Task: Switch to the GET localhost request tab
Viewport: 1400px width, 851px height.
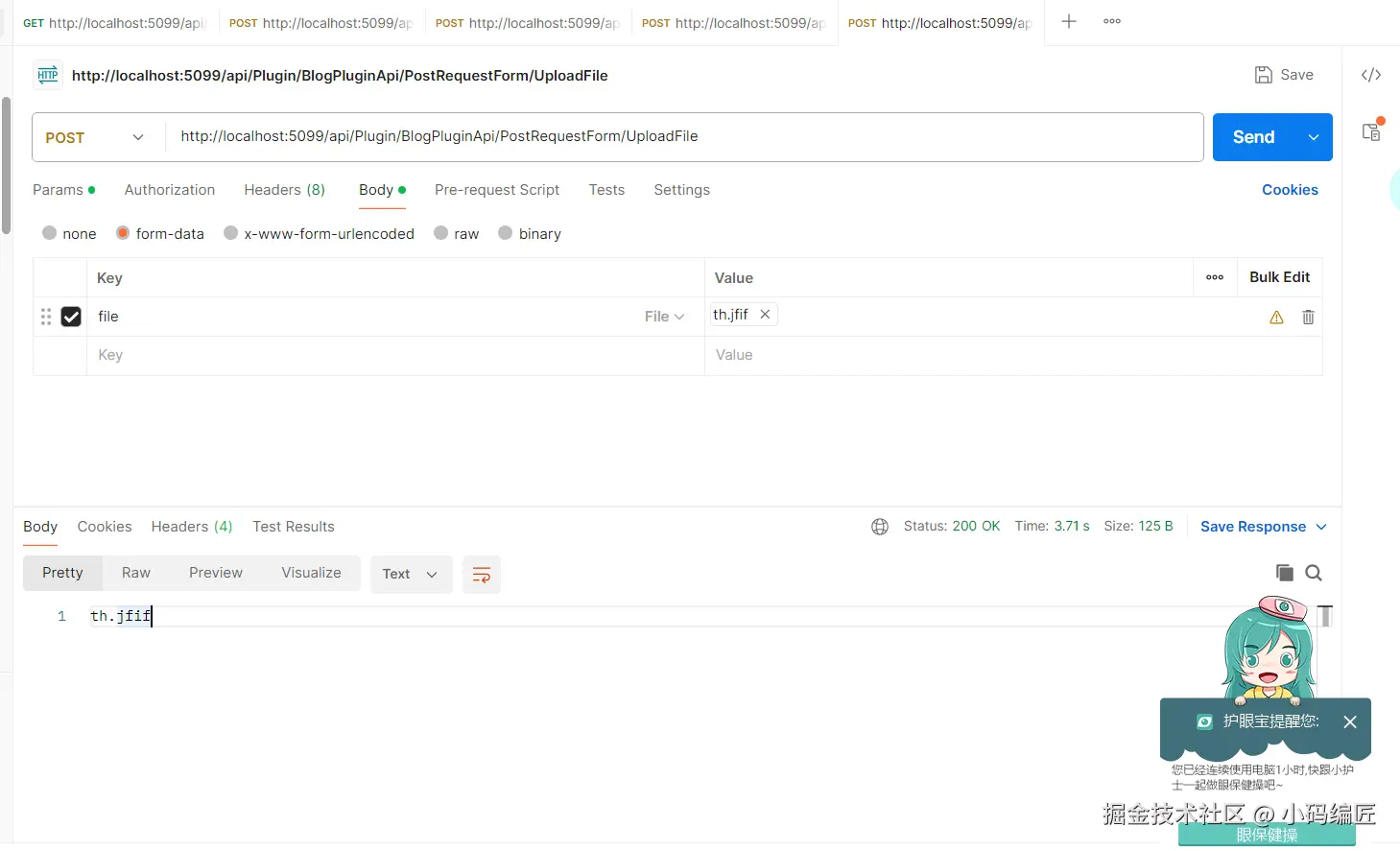Action: 114,23
